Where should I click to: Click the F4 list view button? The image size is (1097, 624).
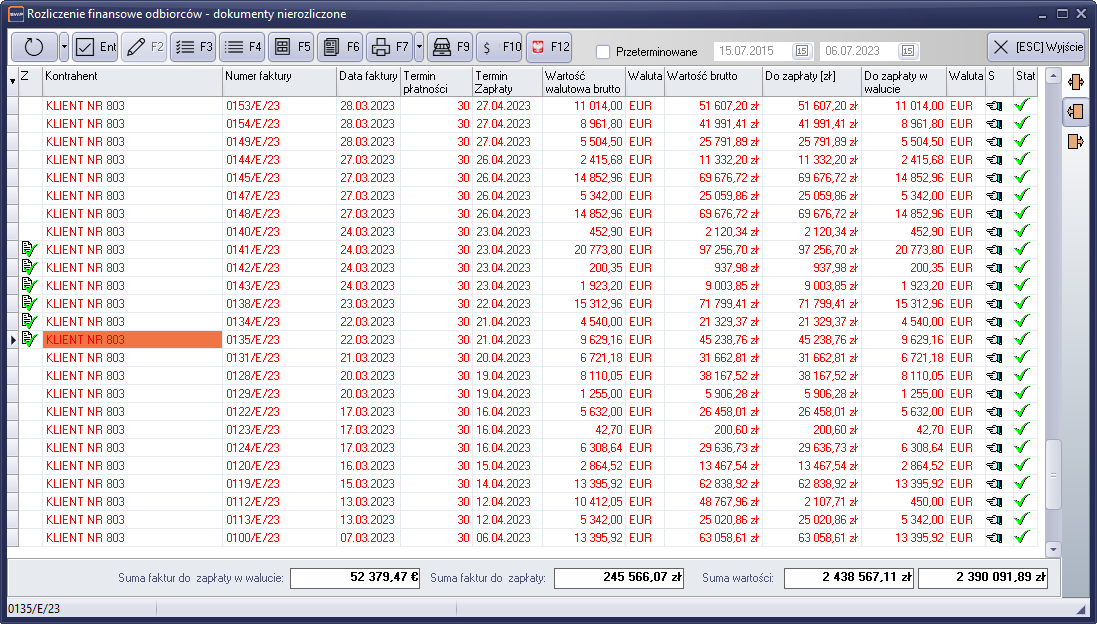click(x=242, y=47)
